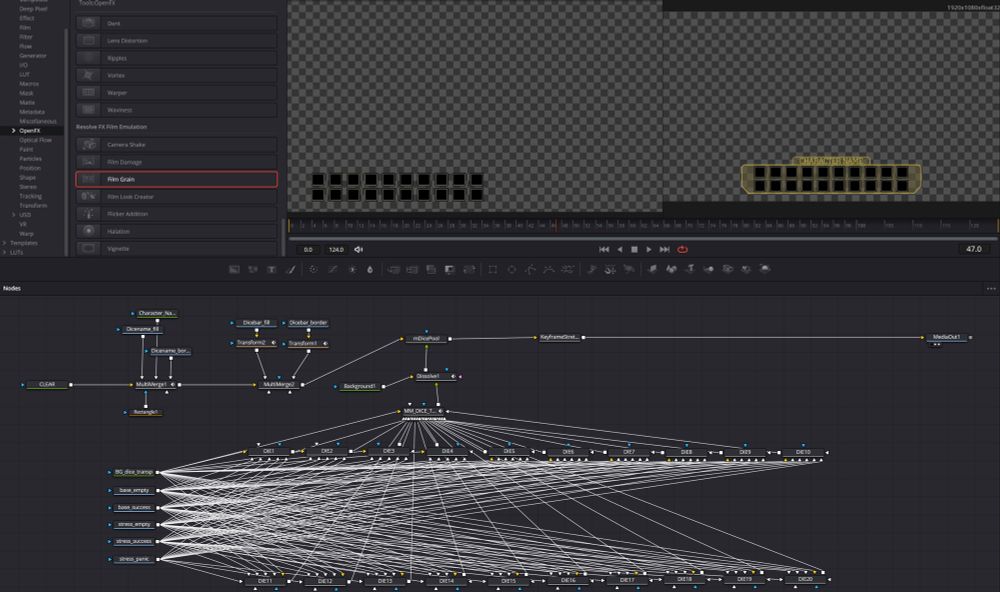Open the Nodes panel three-dot options menu
The width and height of the screenshot is (1000, 592).
[x=991, y=288]
